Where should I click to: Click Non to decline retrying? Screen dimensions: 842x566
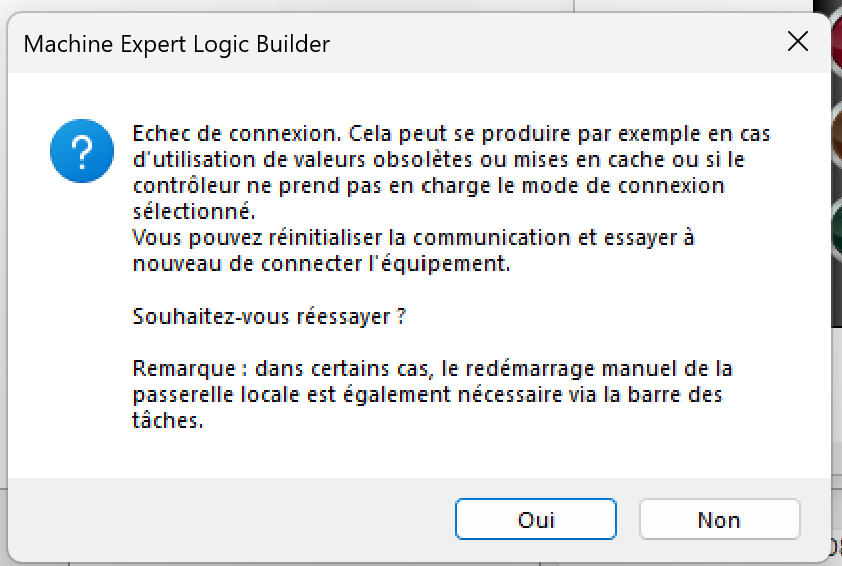719,520
